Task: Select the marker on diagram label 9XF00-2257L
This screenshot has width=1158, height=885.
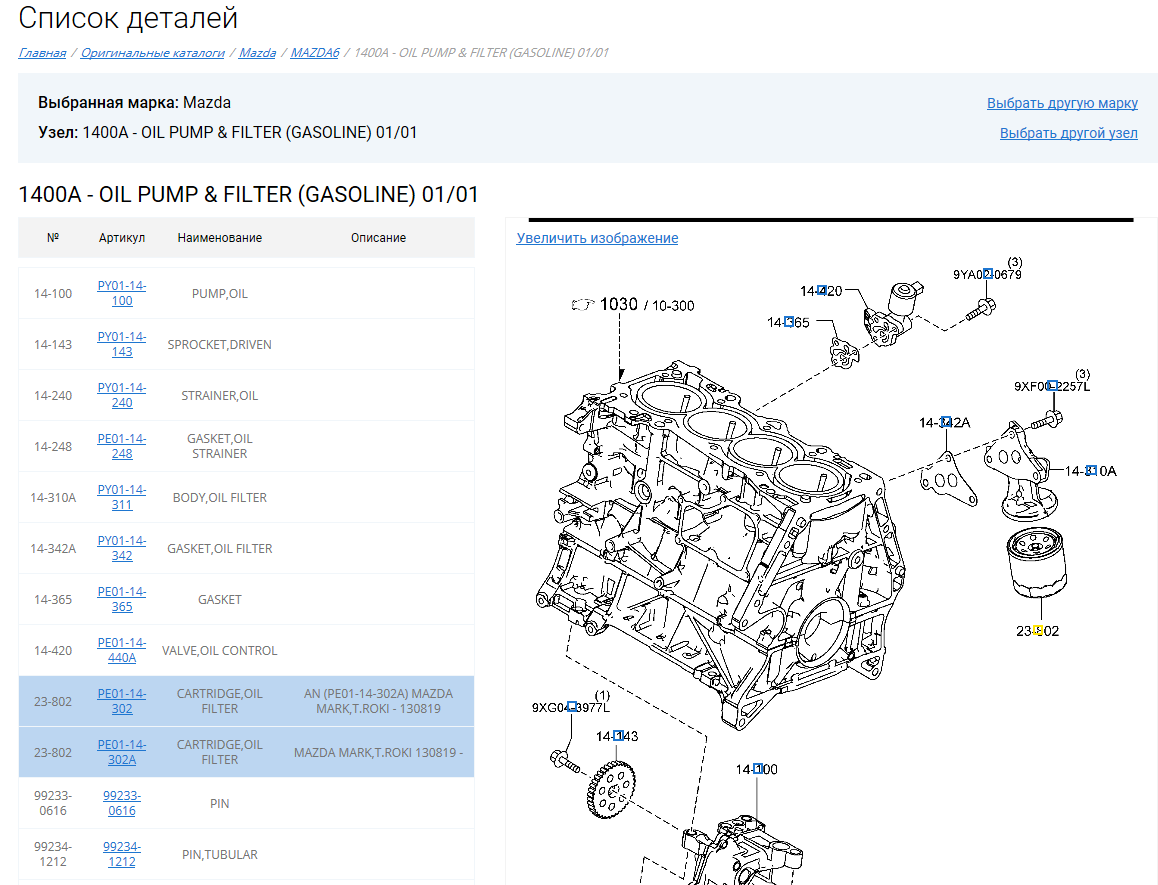Action: [x=1053, y=386]
